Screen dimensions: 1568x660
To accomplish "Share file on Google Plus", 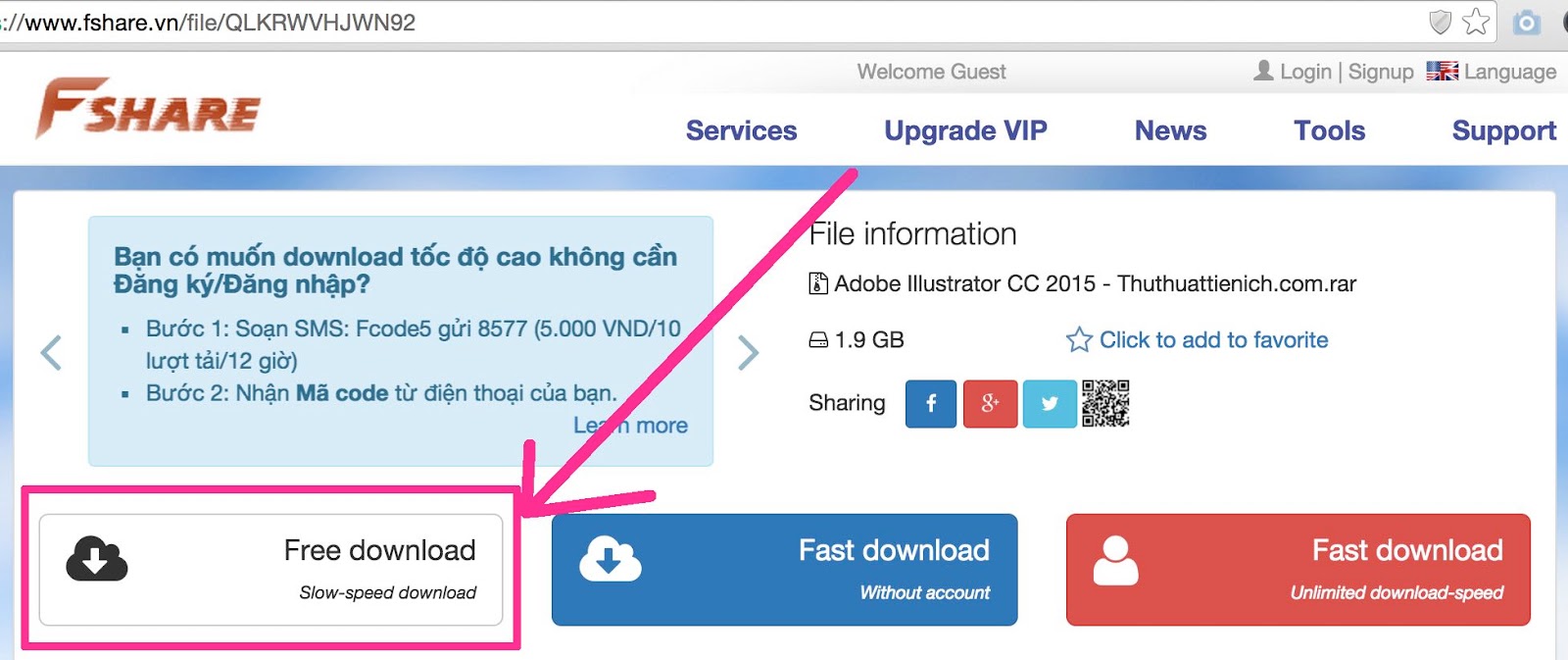I will (x=990, y=404).
